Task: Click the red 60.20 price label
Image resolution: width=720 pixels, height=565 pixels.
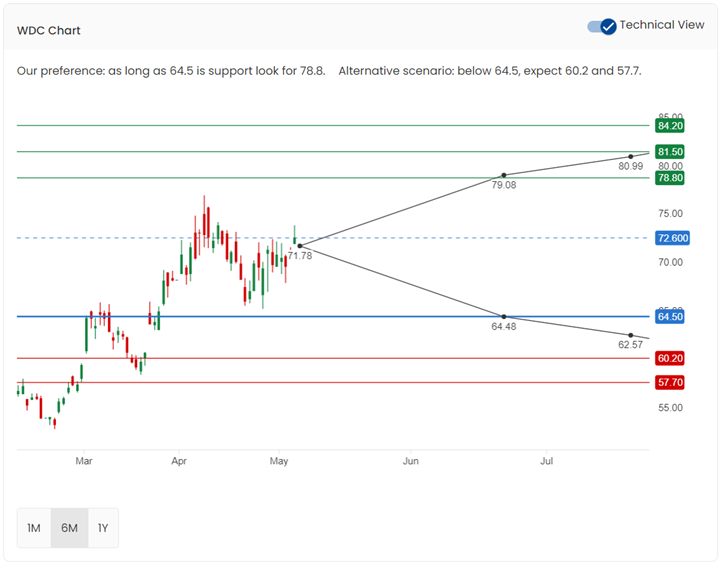Action: coord(670,358)
